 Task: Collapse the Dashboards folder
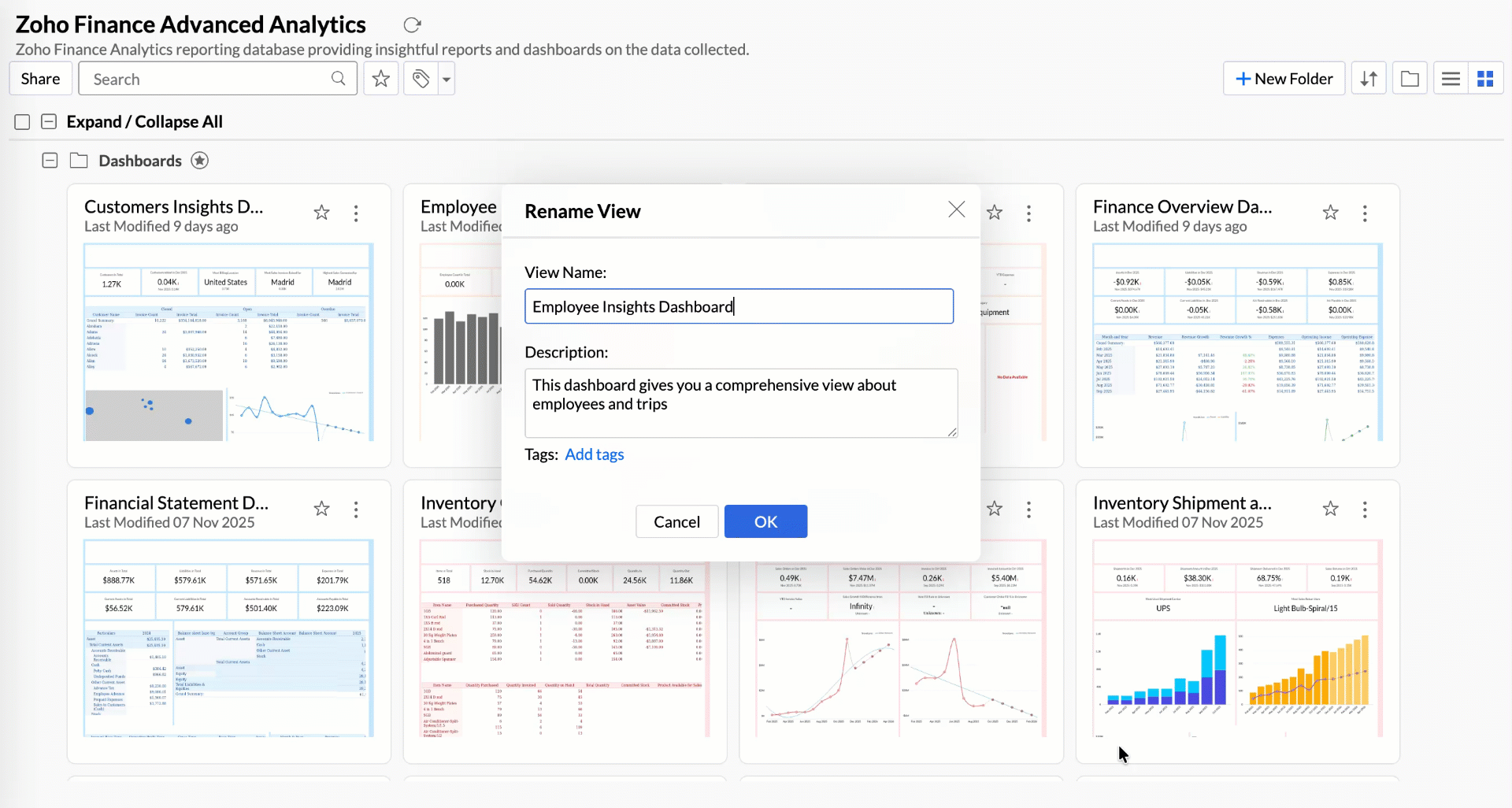tap(50, 161)
